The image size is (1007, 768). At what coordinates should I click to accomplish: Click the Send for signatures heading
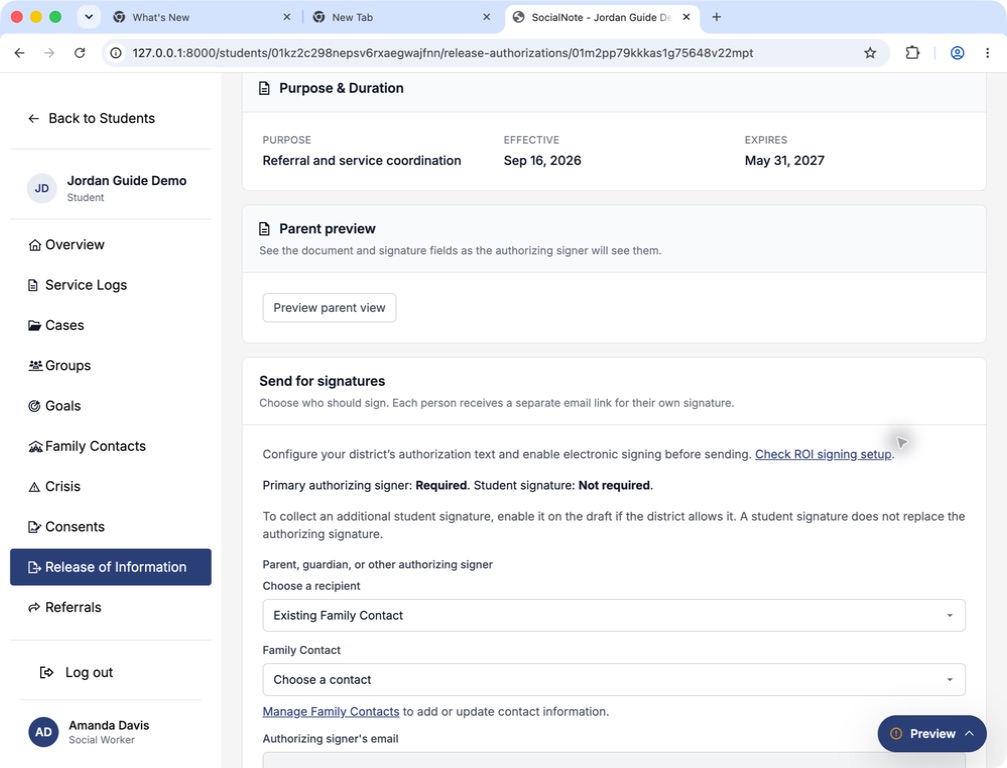click(x=322, y=381)
